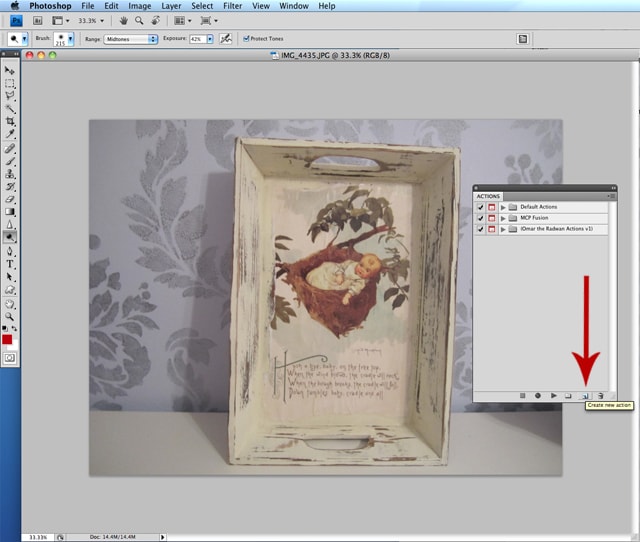Viewport: 640px width, 542px height.
Task: Play selected action
Action: tap(553, 395)
